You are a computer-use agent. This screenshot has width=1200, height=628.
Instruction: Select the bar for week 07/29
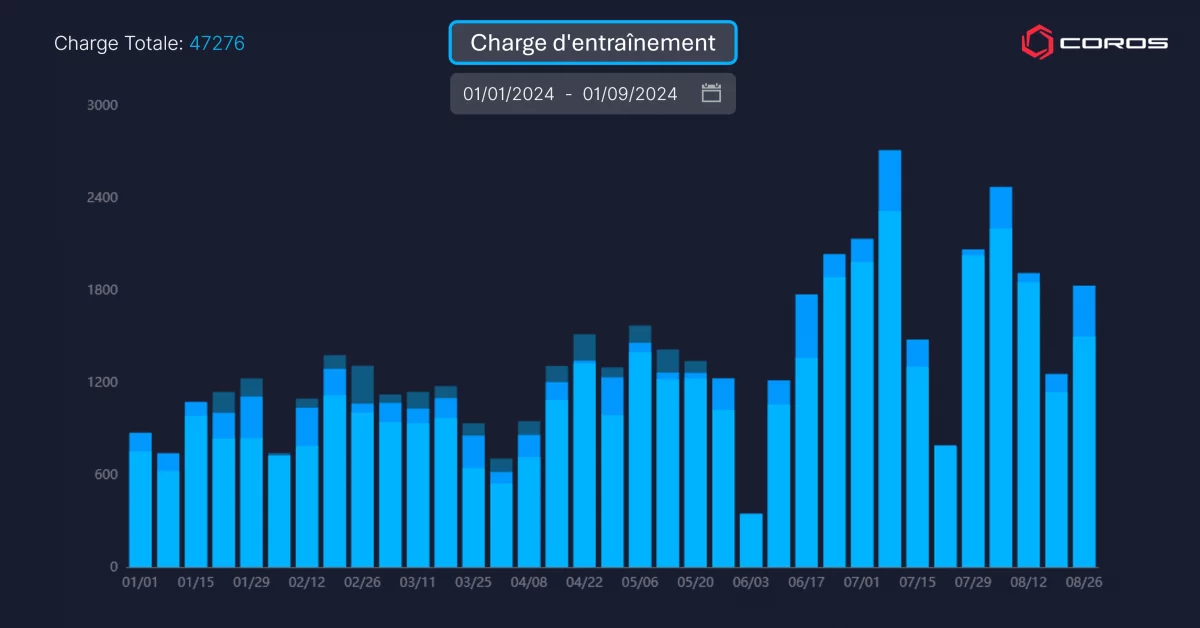(x=973, y=408)
